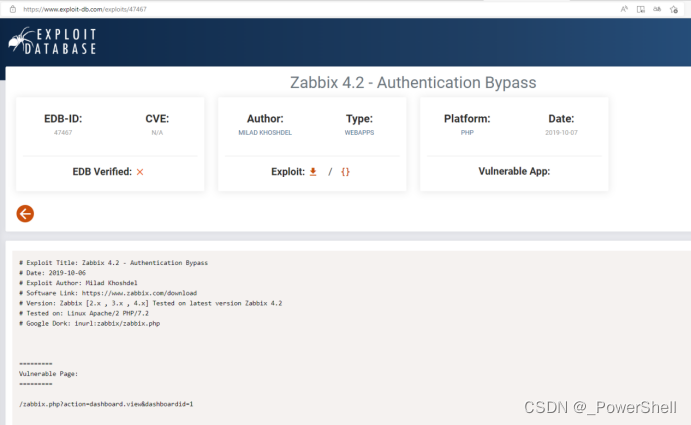
Task: Click the CVE value N/A
Action: pos(157,132)
